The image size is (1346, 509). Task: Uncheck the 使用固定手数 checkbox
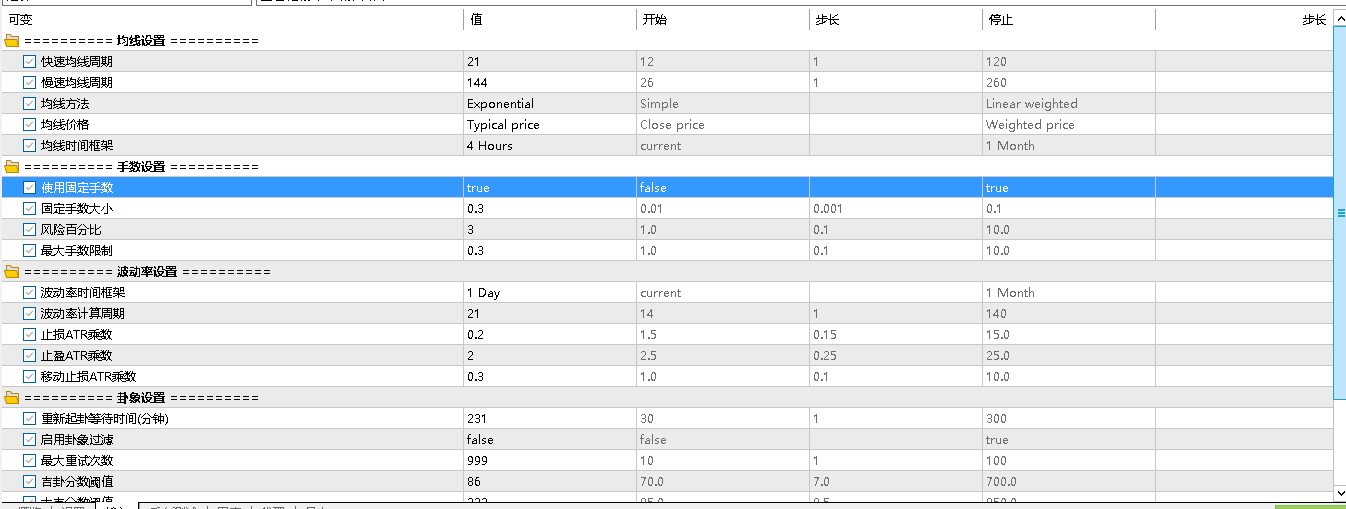click(30, 188)
